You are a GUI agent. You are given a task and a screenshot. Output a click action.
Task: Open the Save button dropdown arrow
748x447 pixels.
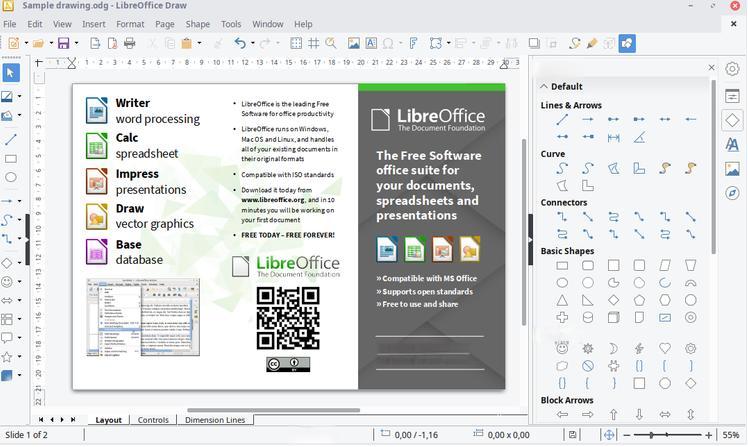point(76,43)
